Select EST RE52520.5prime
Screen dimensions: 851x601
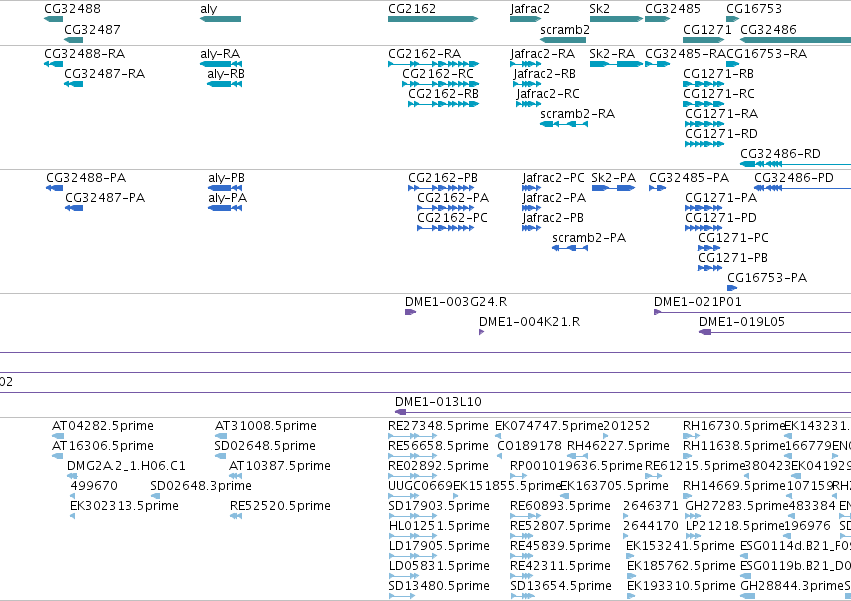pos(236,516)
